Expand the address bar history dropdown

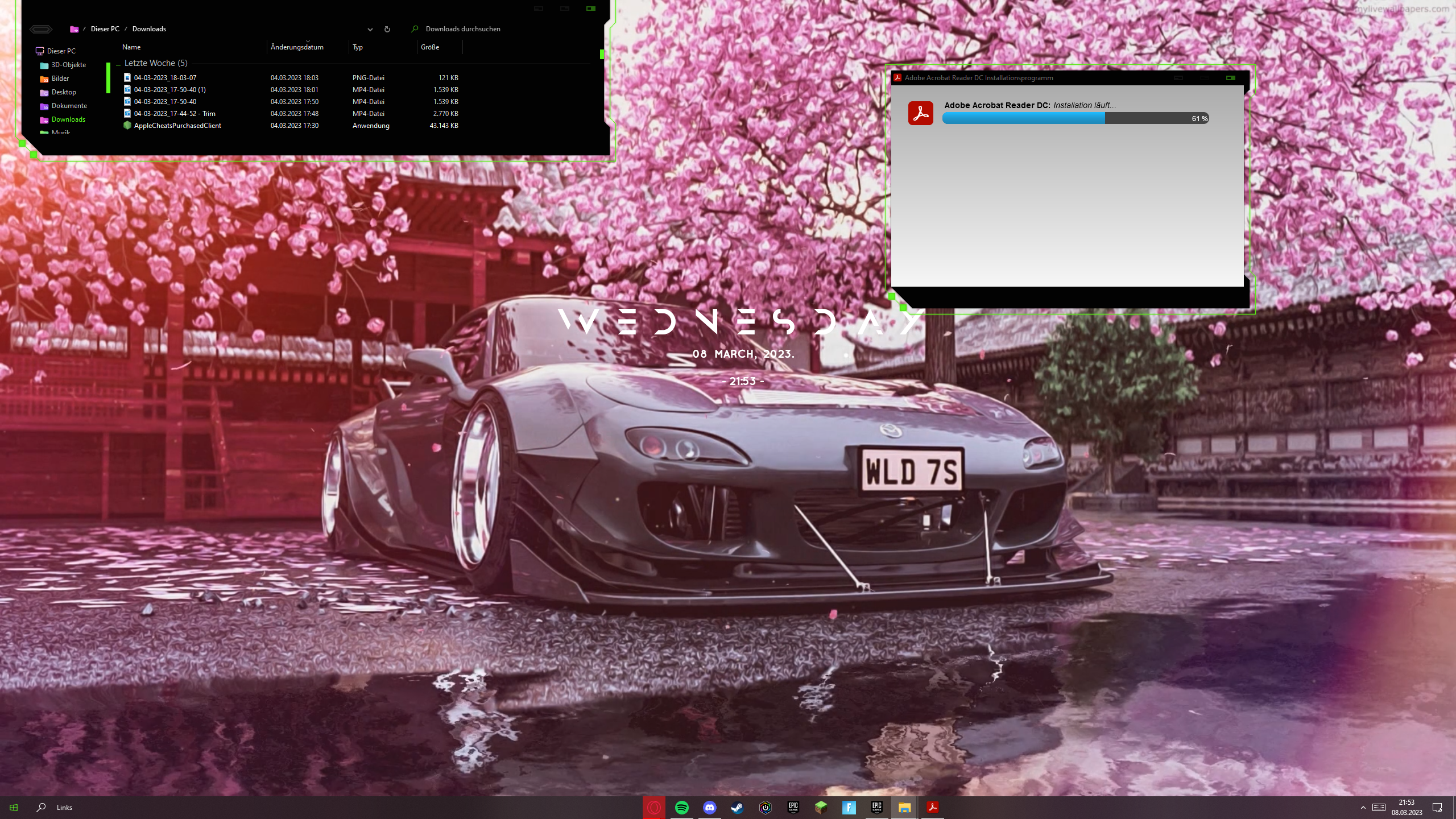click(x=370, y=29)
